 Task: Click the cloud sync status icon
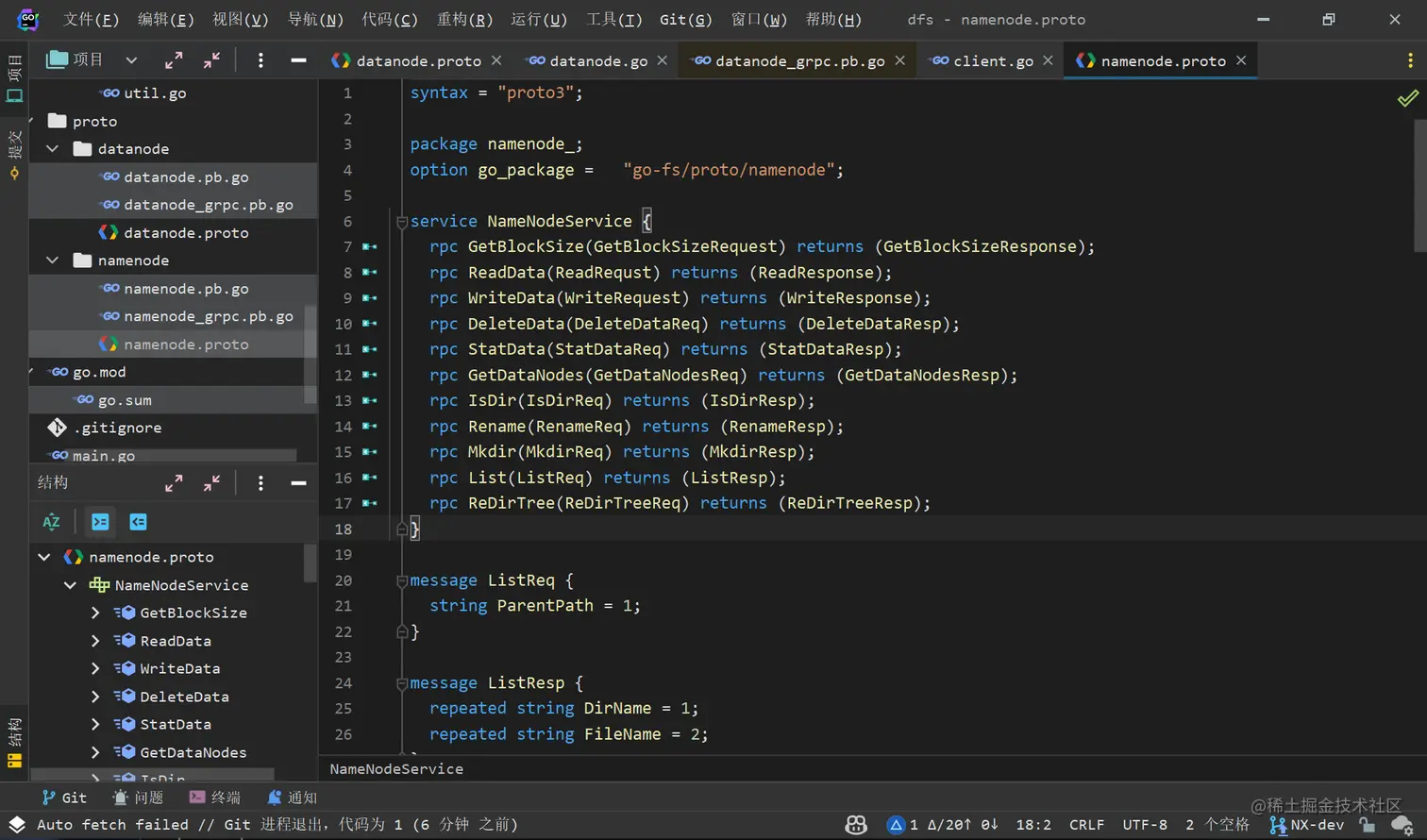(x=1402, y=825)
